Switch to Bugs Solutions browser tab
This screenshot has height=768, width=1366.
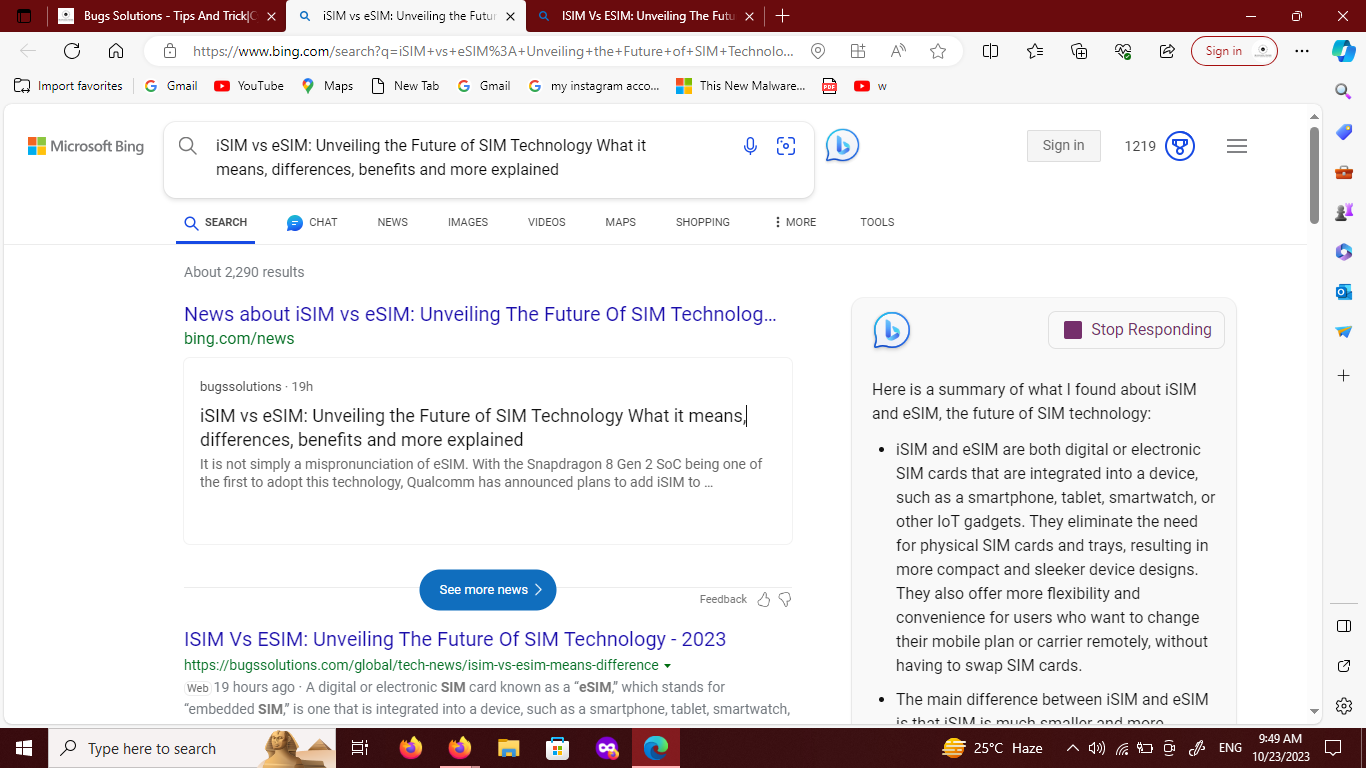[166, 16]
